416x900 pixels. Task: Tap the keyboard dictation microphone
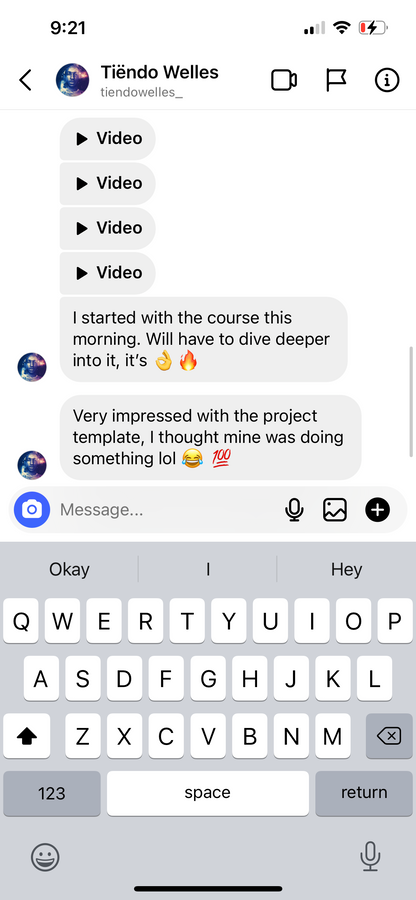click(370, 858)
